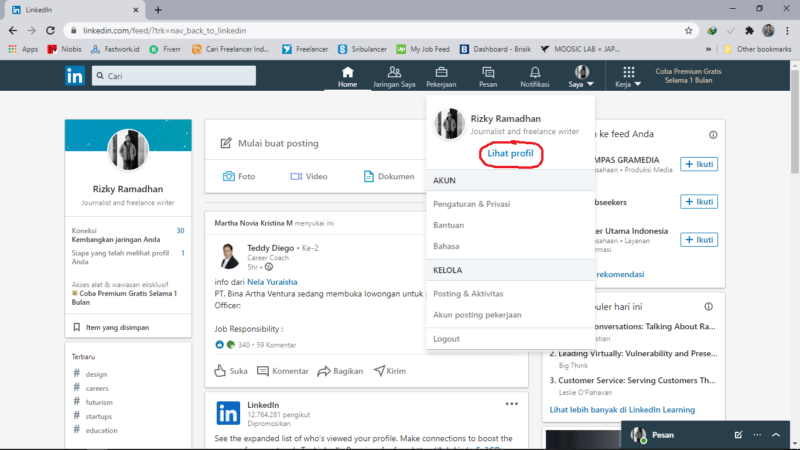Share the post with Bagikan
The image size is (800, 450).
coord(340,371)
